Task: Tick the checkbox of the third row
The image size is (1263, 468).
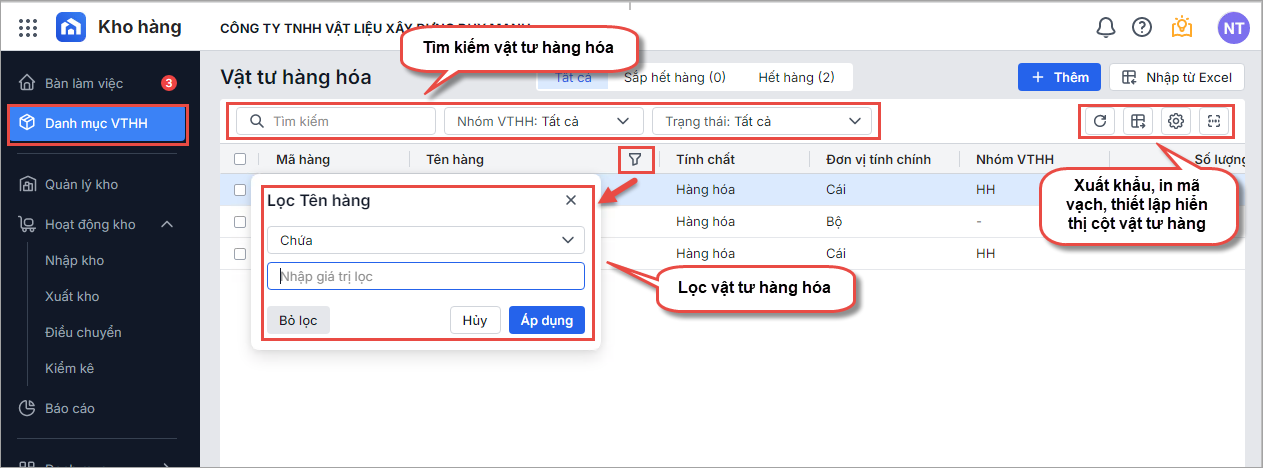Action: pos(240,254)
